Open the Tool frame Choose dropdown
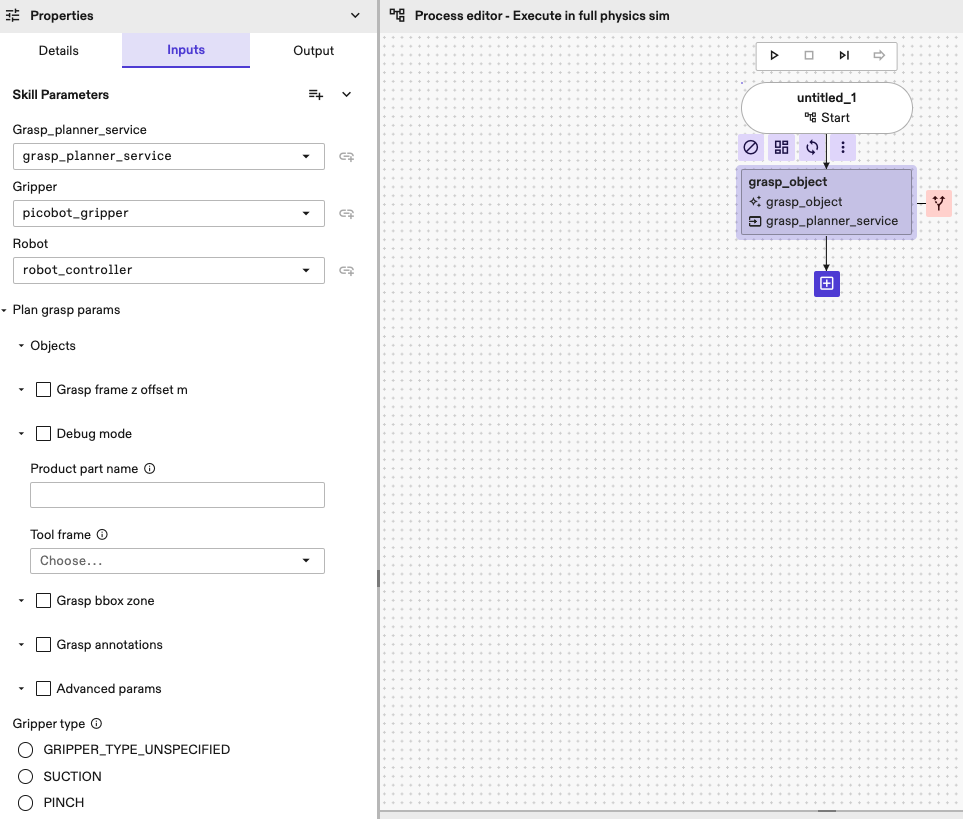The height and width of the screenshot is (819, 963). [x=177, y=561]
